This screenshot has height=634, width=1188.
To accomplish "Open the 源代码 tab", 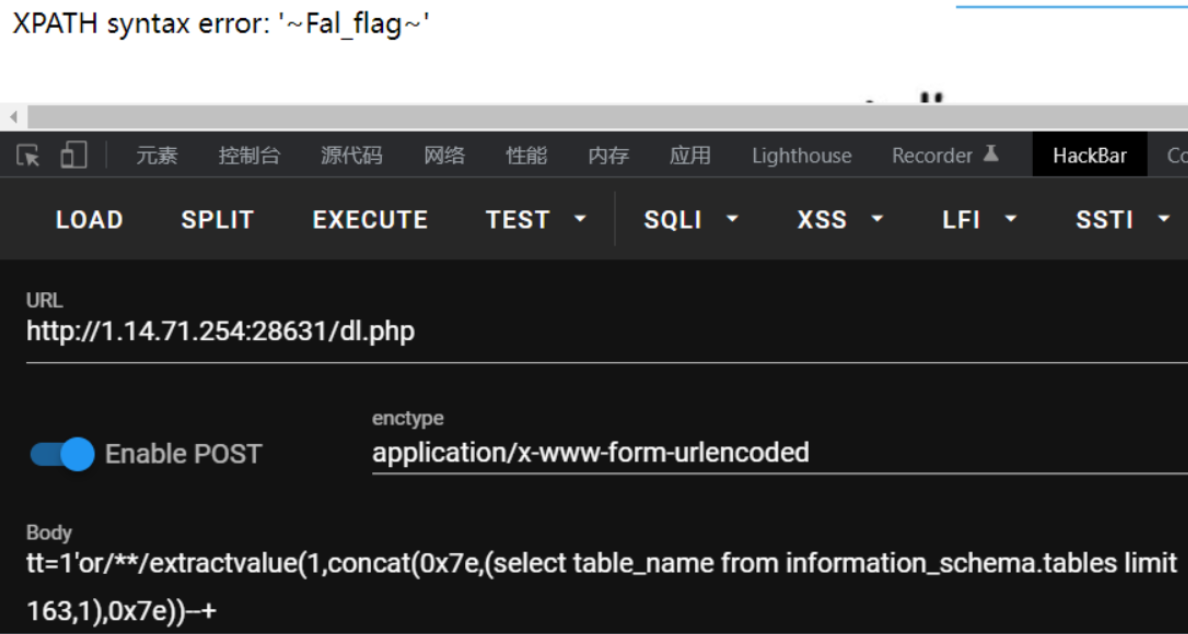I will (x=351, y=155).
